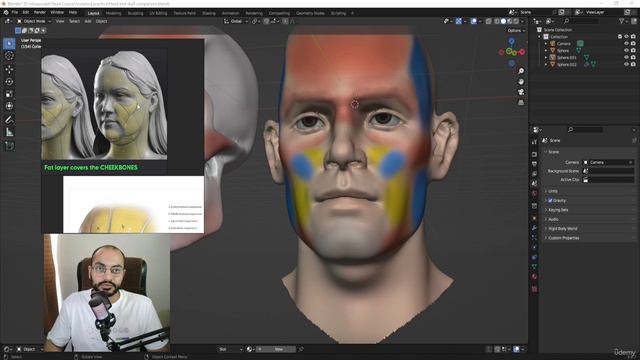
Task: Select the Transform tool in toolbar
Action: coord(9,106)
